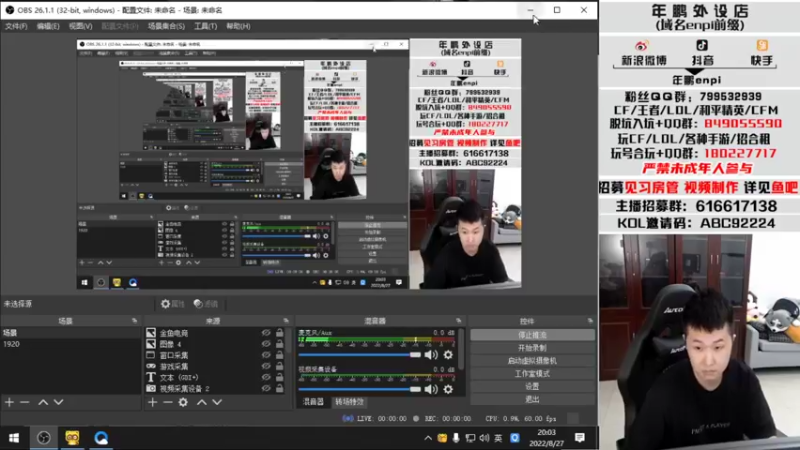The width and height of the screenshot is (800, 450).
Task: Open the notification center icon
Action: tap(580, 438)
